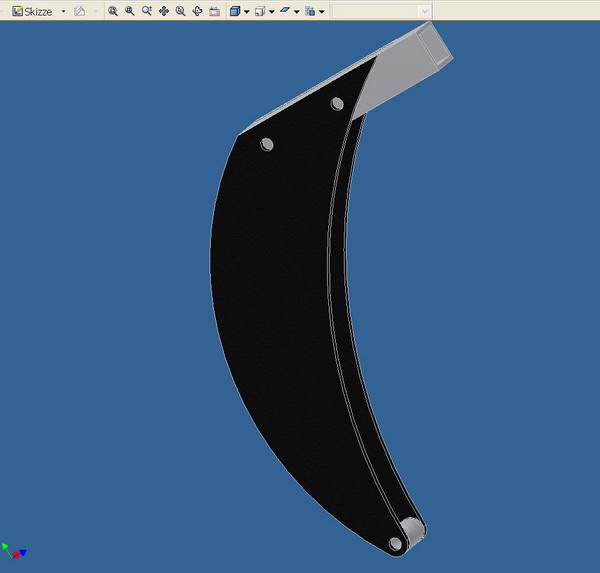Expand the shaded display mode dropdown arrow

point(246,11)
